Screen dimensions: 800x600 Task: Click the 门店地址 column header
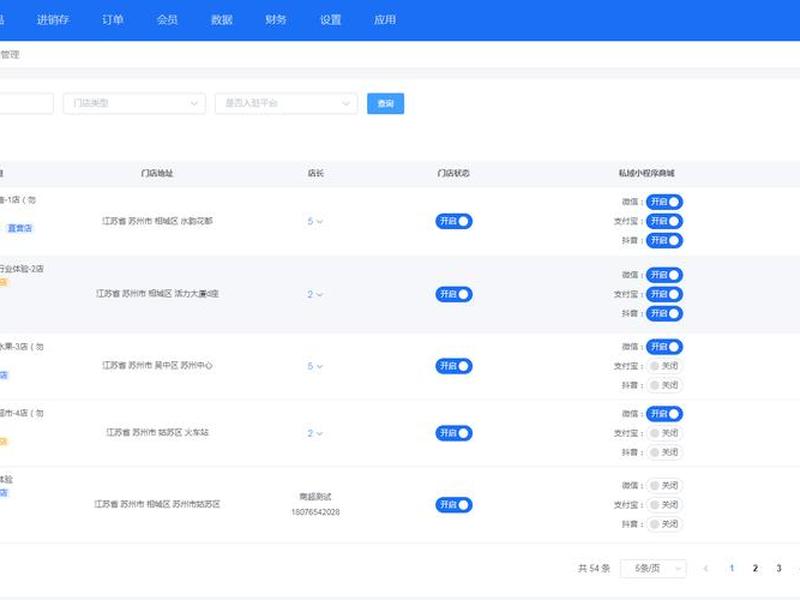point(157,173)
